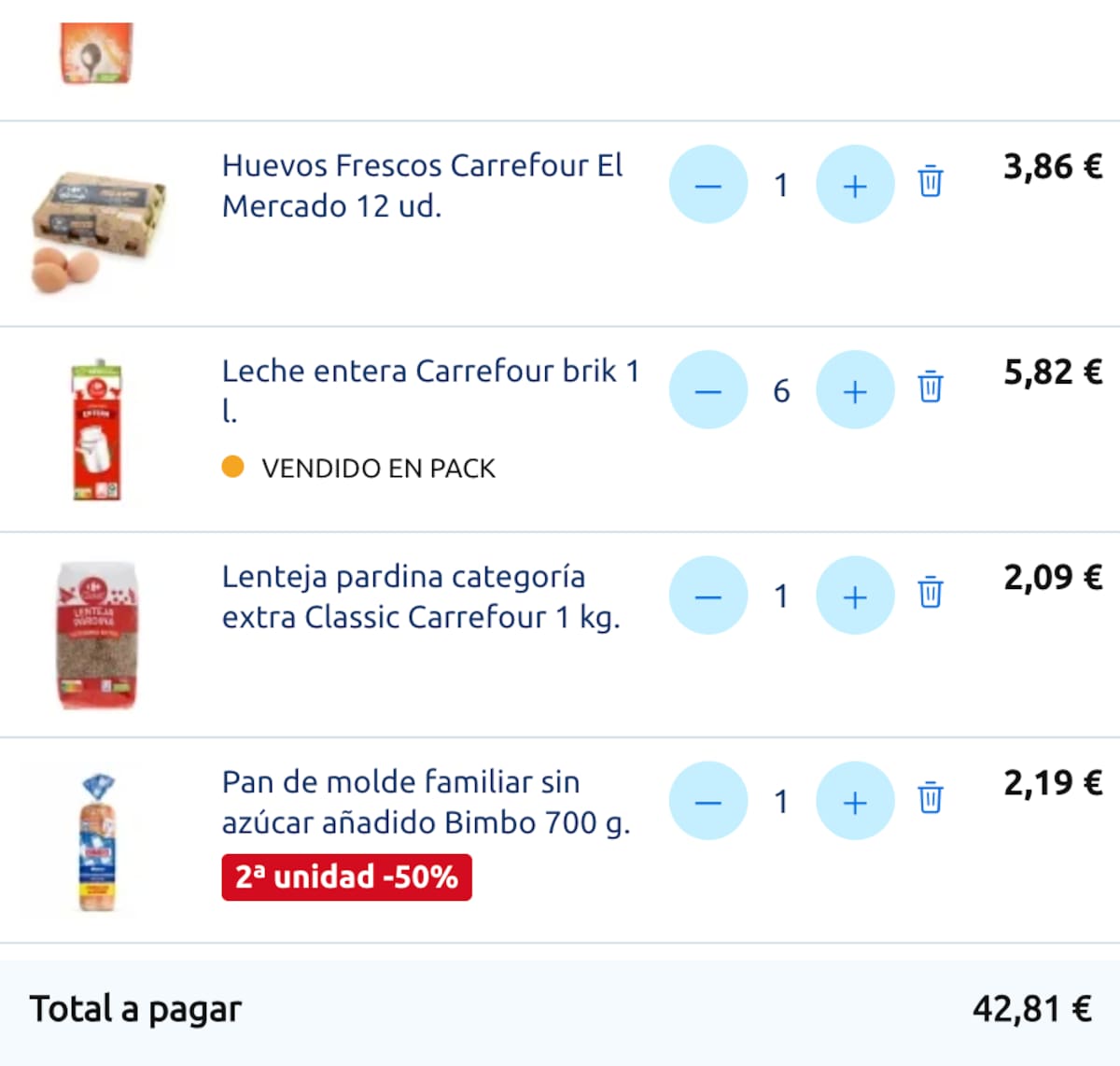Open the Huevos Frescos Carrefour El Mercado product
Image resolution: width=1120 pixels, height=1066 pixels.
coord(422,187)
